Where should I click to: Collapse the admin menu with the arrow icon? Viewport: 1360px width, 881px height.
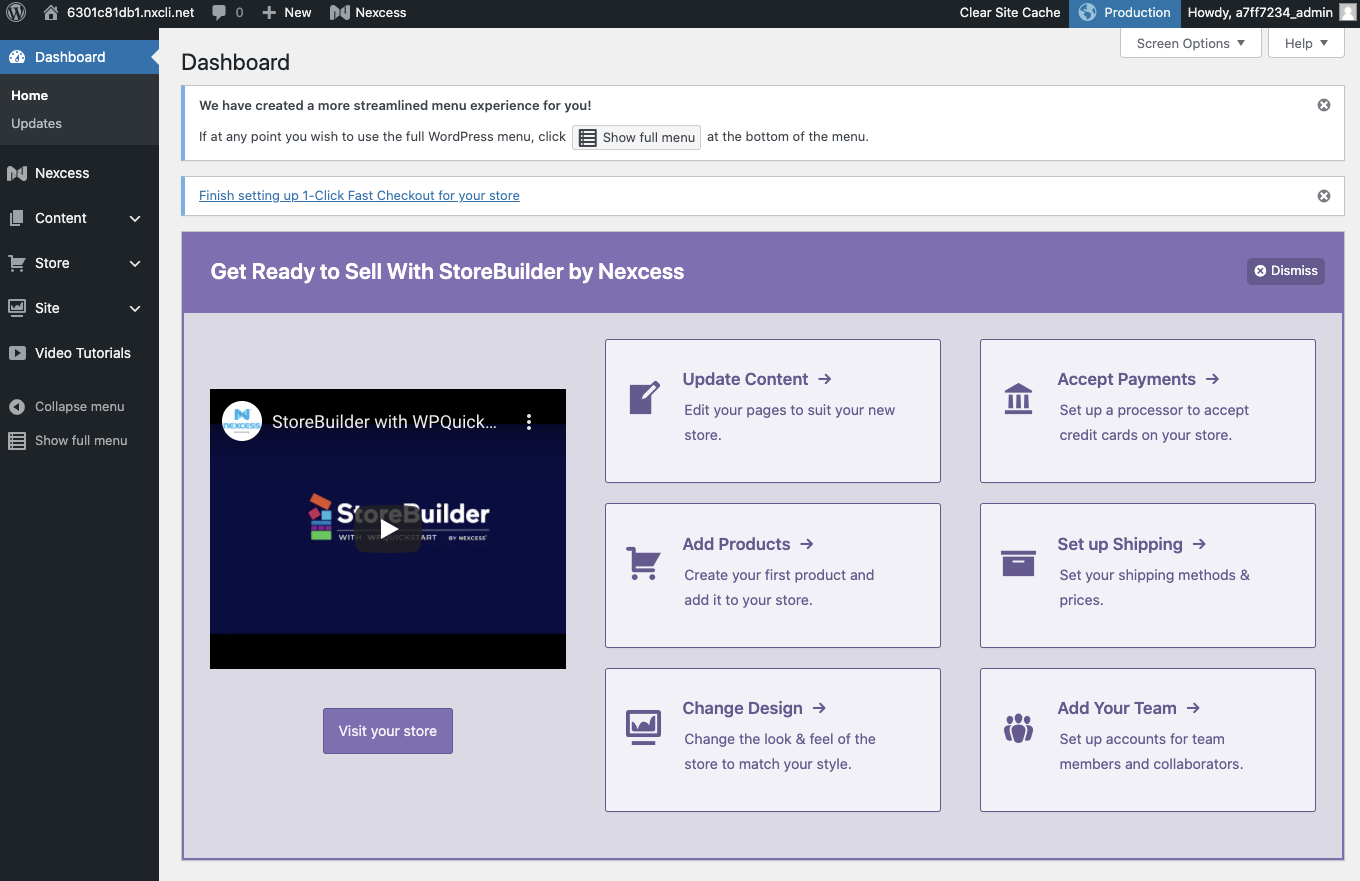(17, 406)
